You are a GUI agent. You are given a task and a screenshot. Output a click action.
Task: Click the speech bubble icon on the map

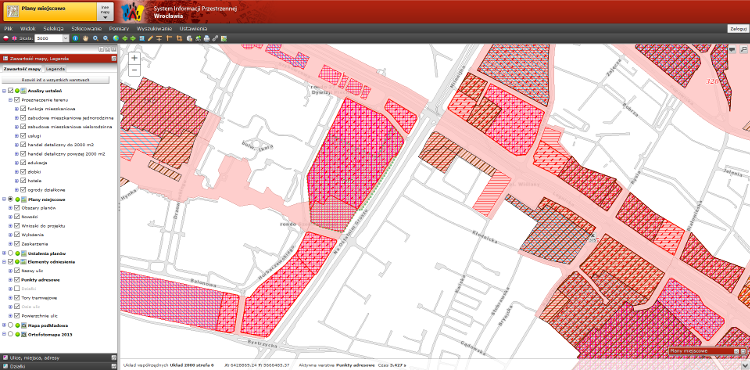pyautogui.click(x=732, y=49)
